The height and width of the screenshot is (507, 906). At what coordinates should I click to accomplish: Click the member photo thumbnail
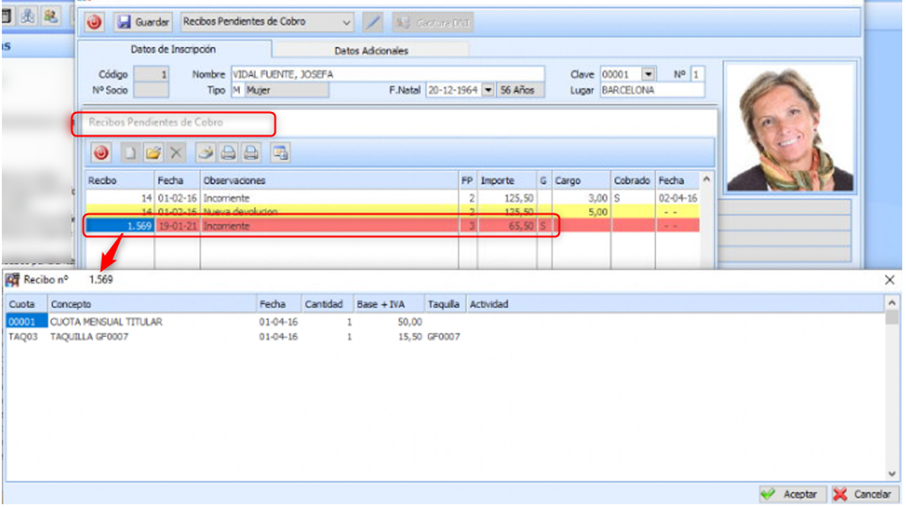tap(789, 127)
